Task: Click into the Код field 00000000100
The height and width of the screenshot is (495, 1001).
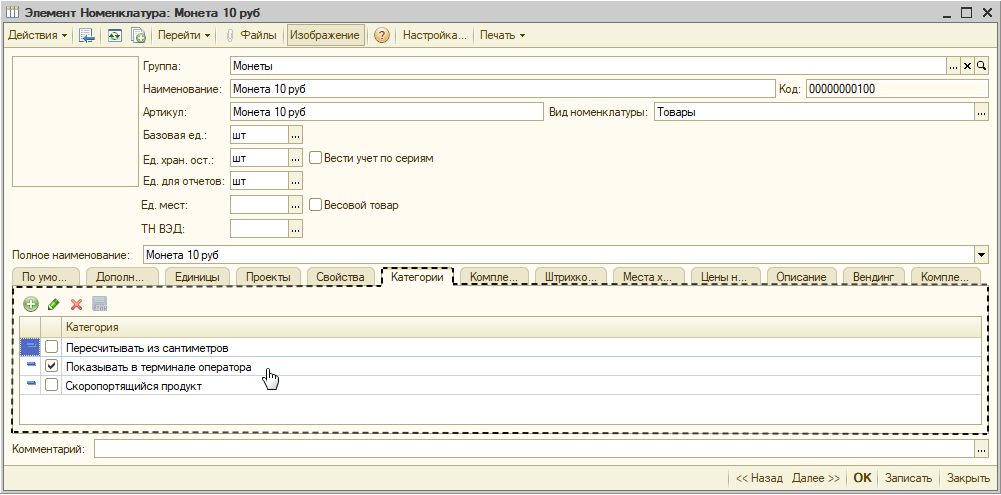Action: tap(897, 89)
